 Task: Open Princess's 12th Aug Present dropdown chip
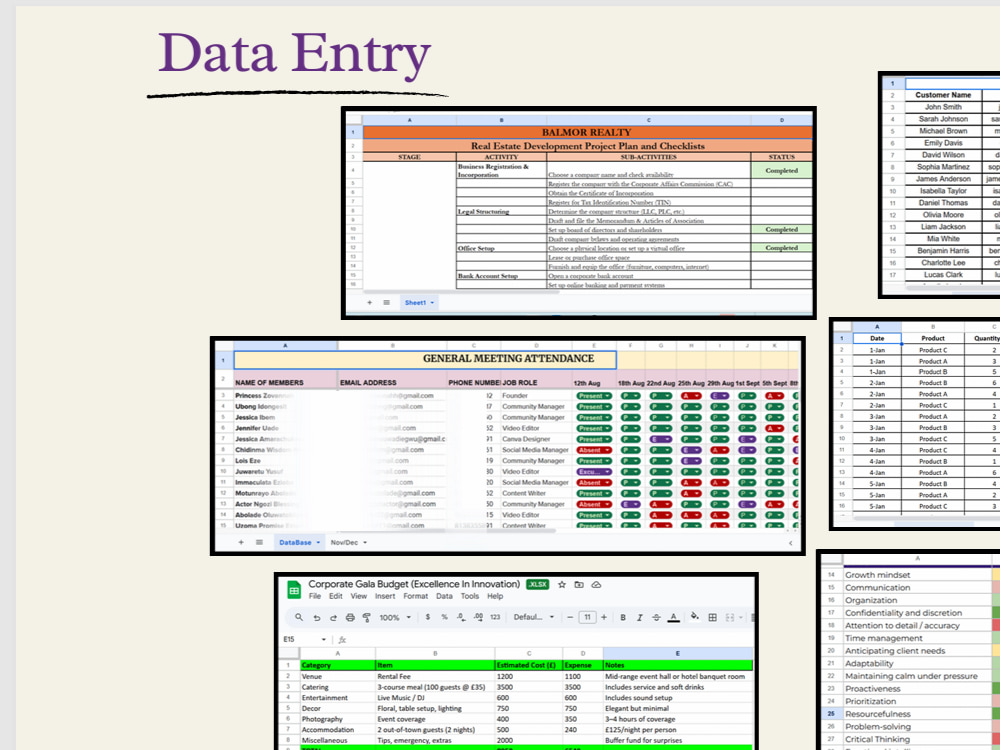594,395
